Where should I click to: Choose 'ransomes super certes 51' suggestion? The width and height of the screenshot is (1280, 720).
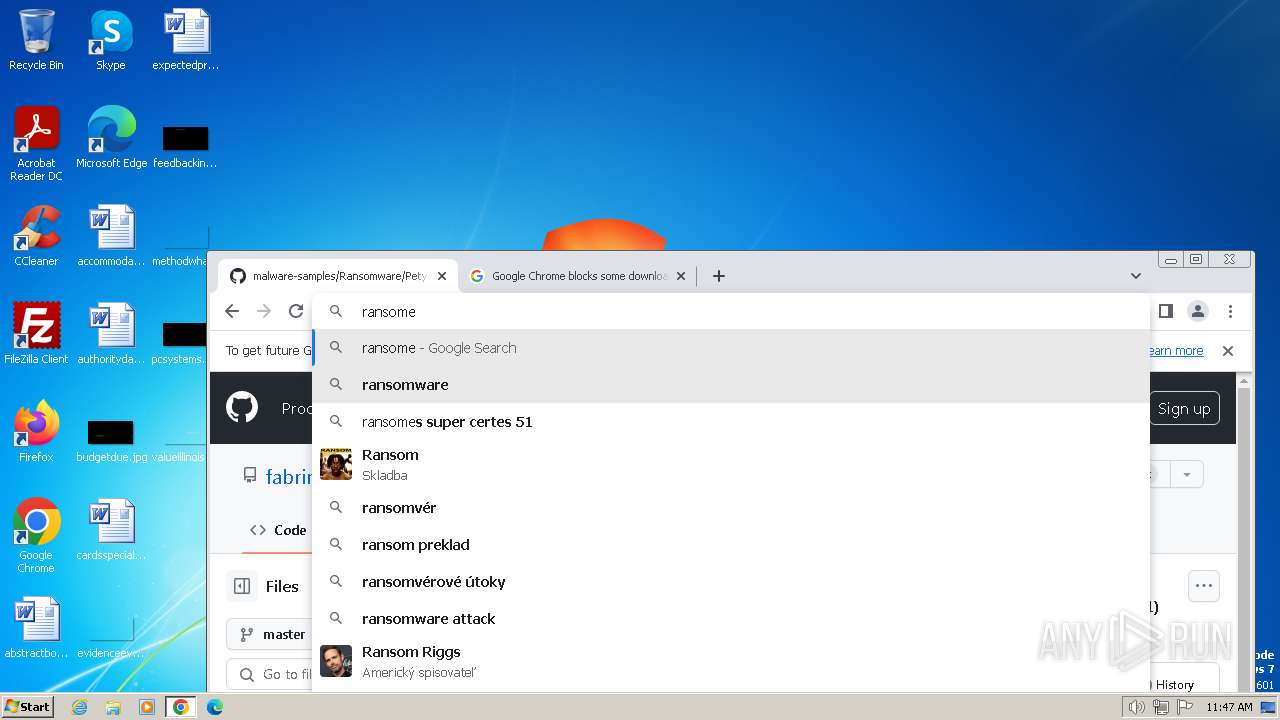click(731, 422)
